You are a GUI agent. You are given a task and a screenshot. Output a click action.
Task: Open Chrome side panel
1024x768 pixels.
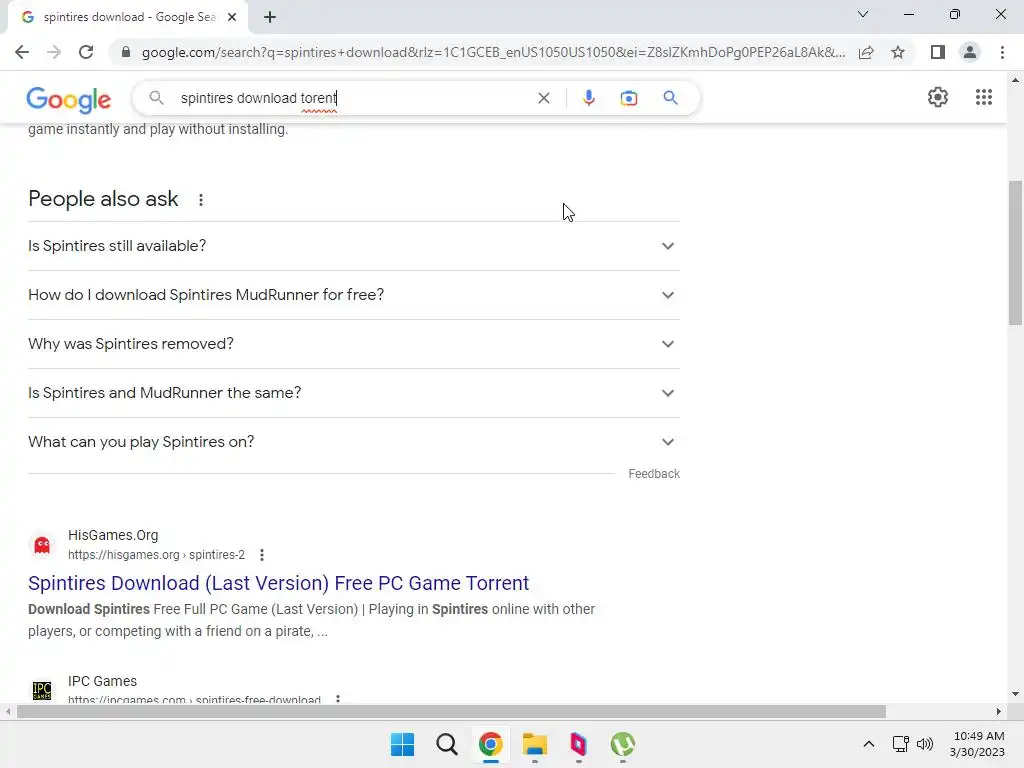coord(938,52)
